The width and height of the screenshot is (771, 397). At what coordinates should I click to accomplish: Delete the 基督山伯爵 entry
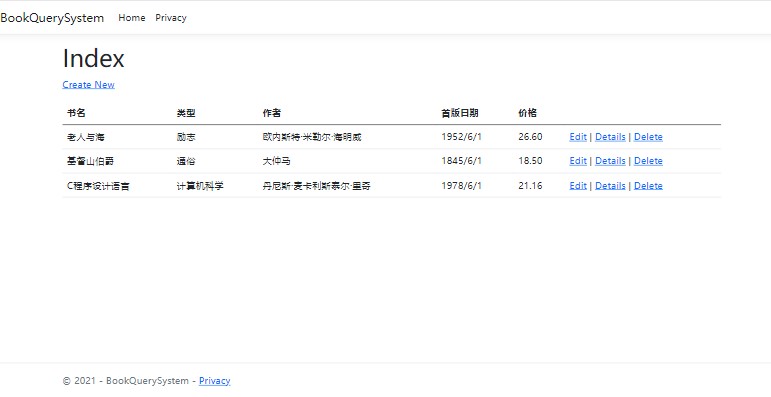[648, 161]
